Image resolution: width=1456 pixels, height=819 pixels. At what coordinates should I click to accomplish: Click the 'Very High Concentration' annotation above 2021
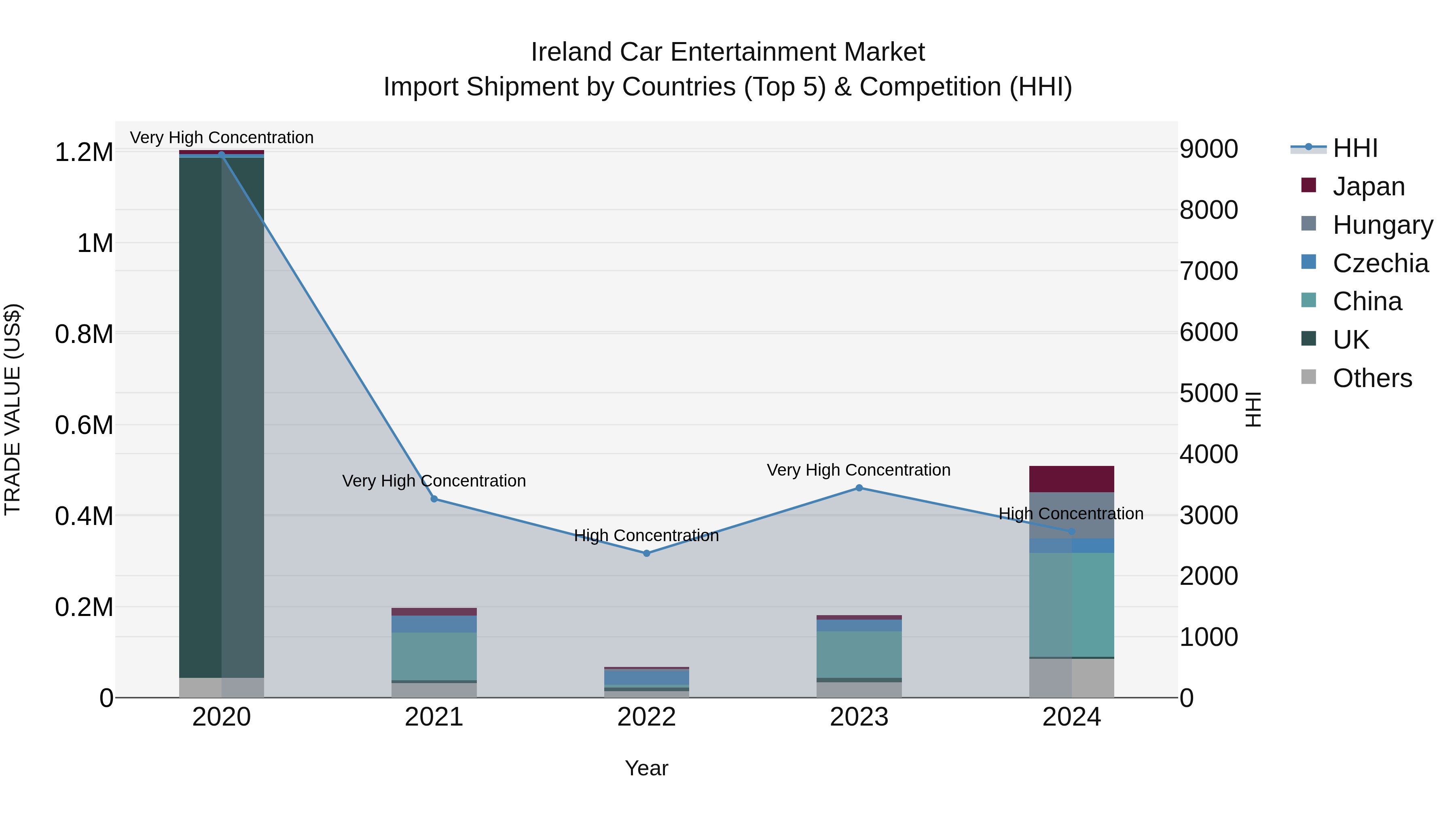pos(434,481)
